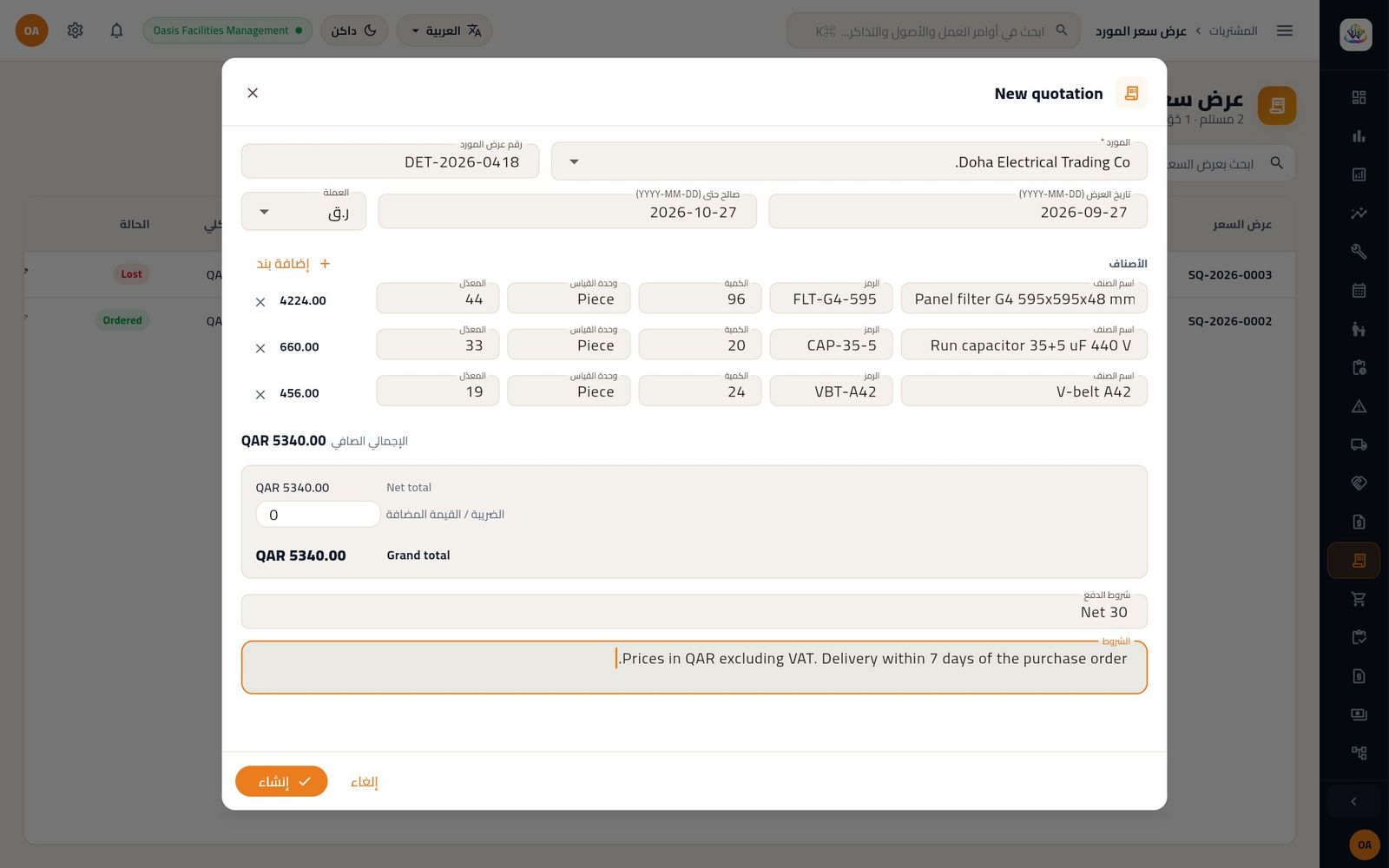
Task: Open quotation SQ-2026-0003 in the background list
Action: (x=1229, y=274)
